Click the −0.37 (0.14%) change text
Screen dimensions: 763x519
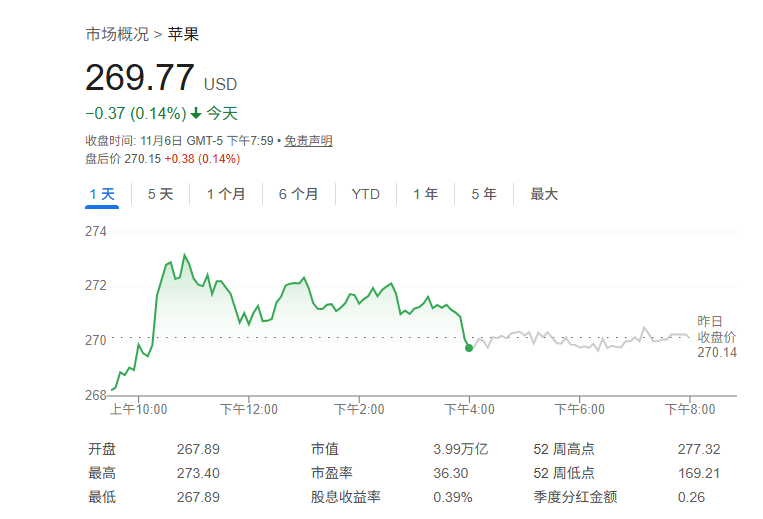click(136, 114)
